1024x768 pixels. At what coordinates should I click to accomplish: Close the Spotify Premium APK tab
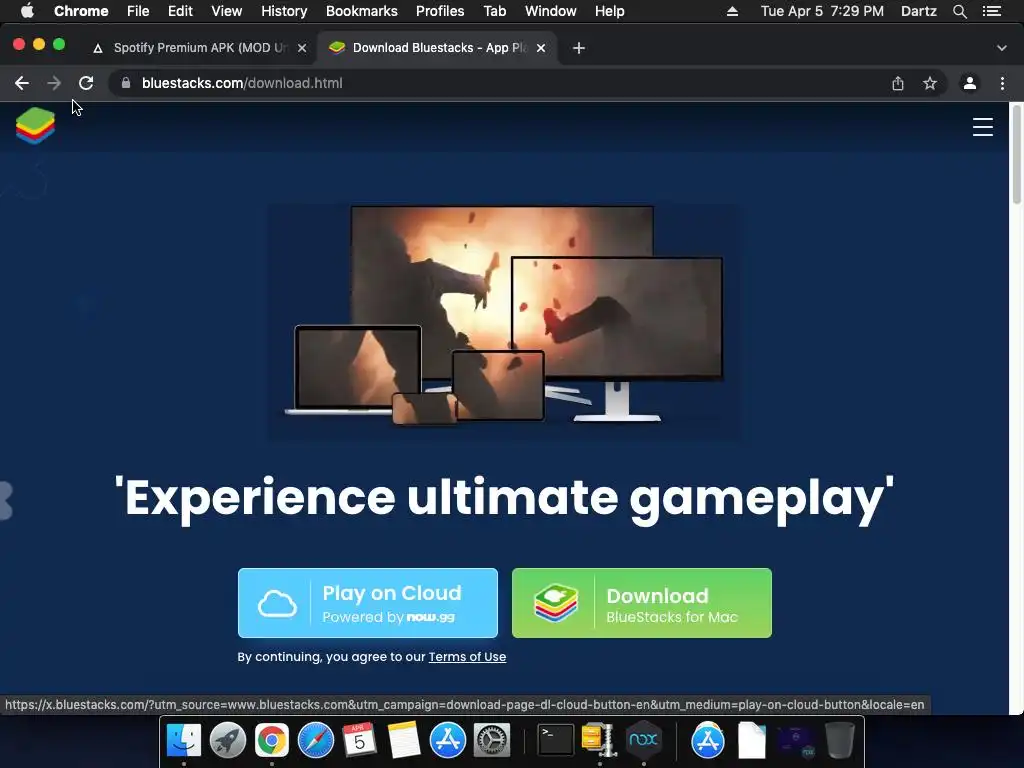[x=302, y=48]
